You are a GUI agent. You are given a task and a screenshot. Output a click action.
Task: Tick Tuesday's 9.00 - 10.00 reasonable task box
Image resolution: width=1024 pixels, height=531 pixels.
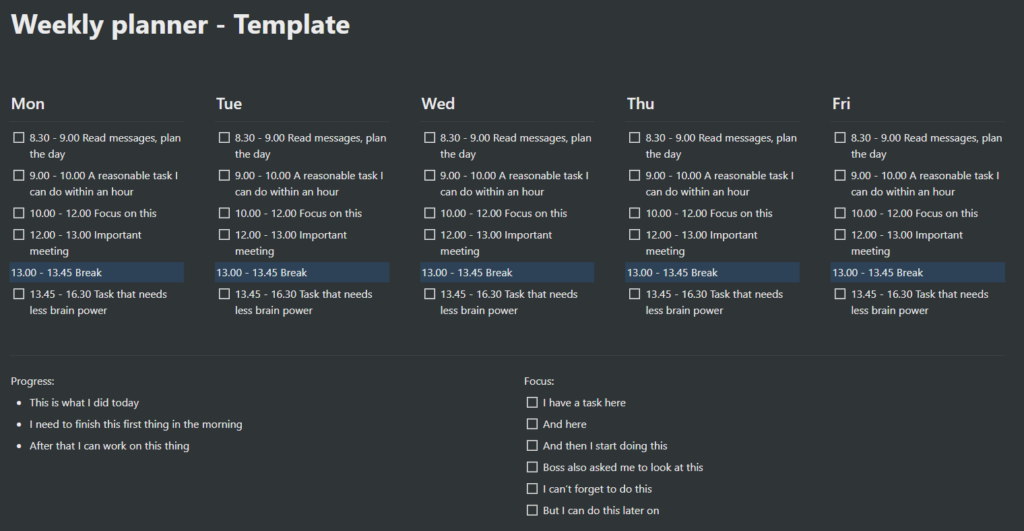[224, 176]
